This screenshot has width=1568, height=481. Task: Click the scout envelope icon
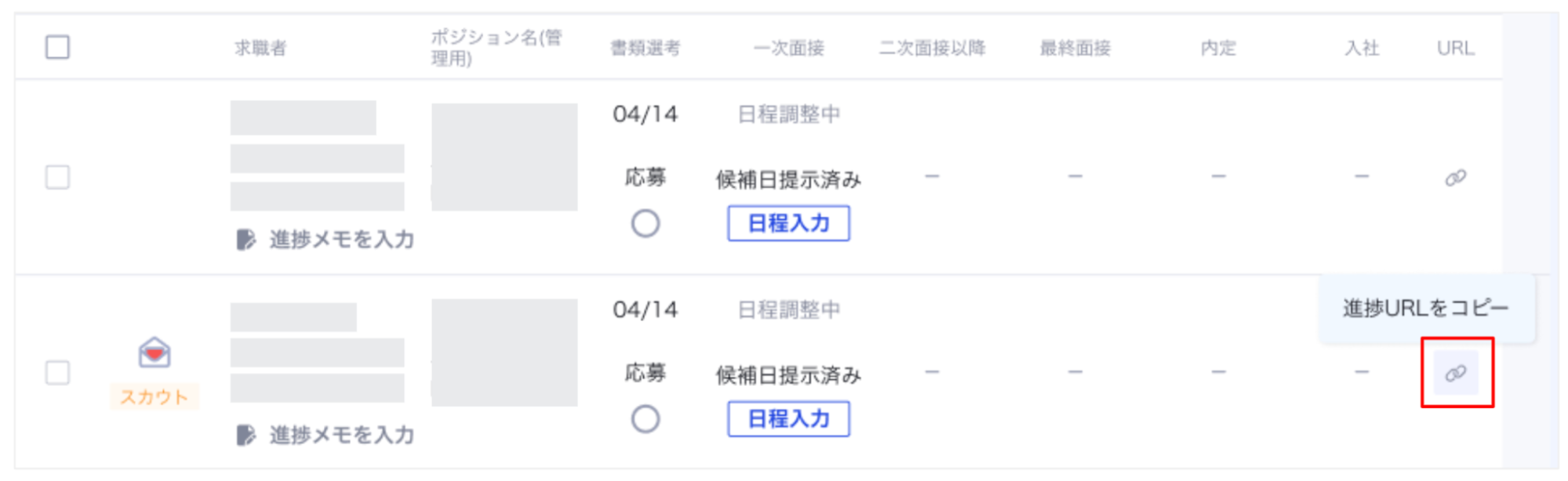155,353
